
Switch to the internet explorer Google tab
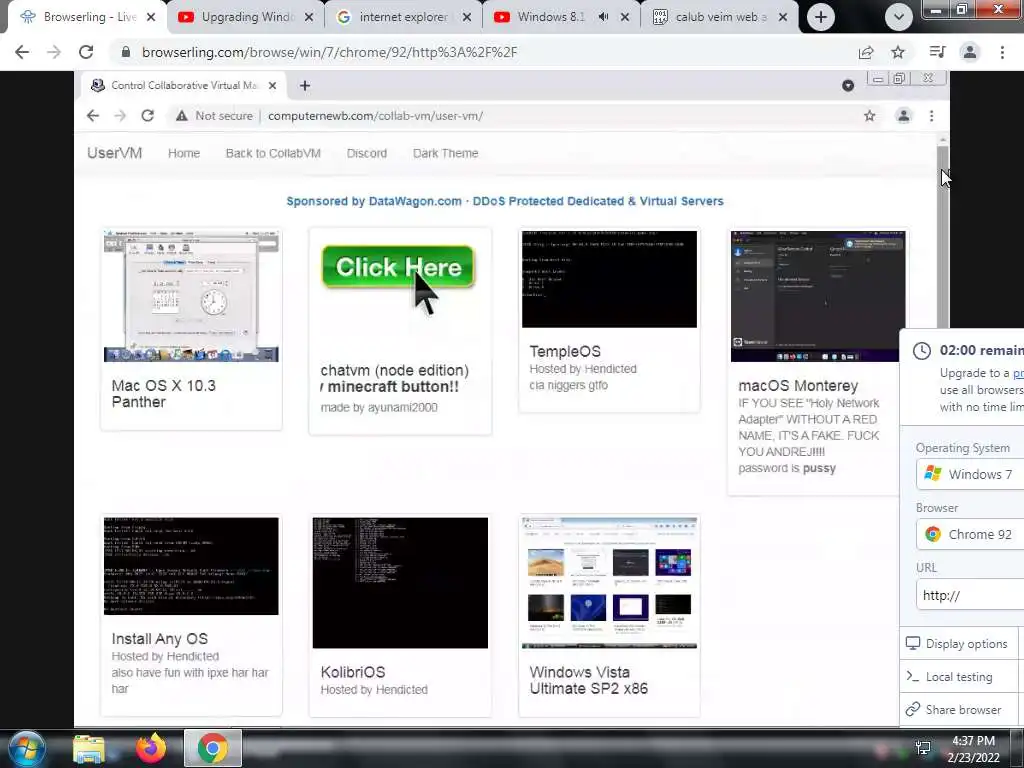(403, 17)
